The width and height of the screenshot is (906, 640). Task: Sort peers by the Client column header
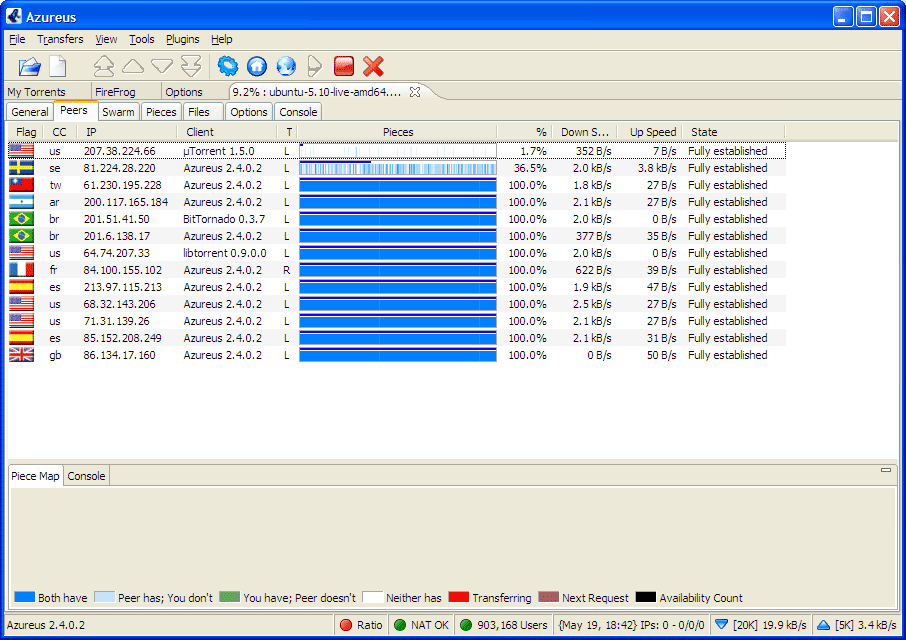226,132
